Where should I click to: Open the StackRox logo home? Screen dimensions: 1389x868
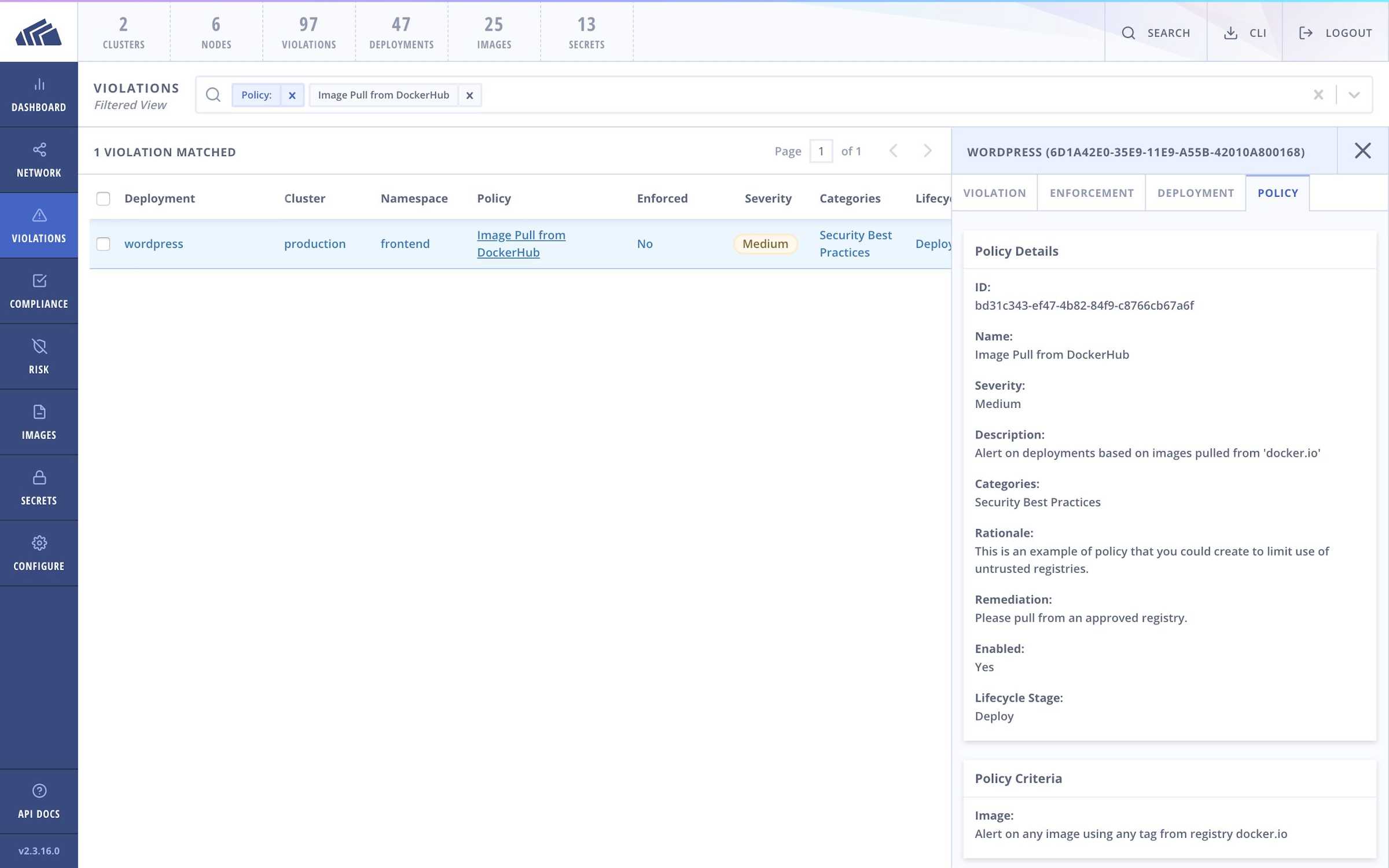click(39, 32)
